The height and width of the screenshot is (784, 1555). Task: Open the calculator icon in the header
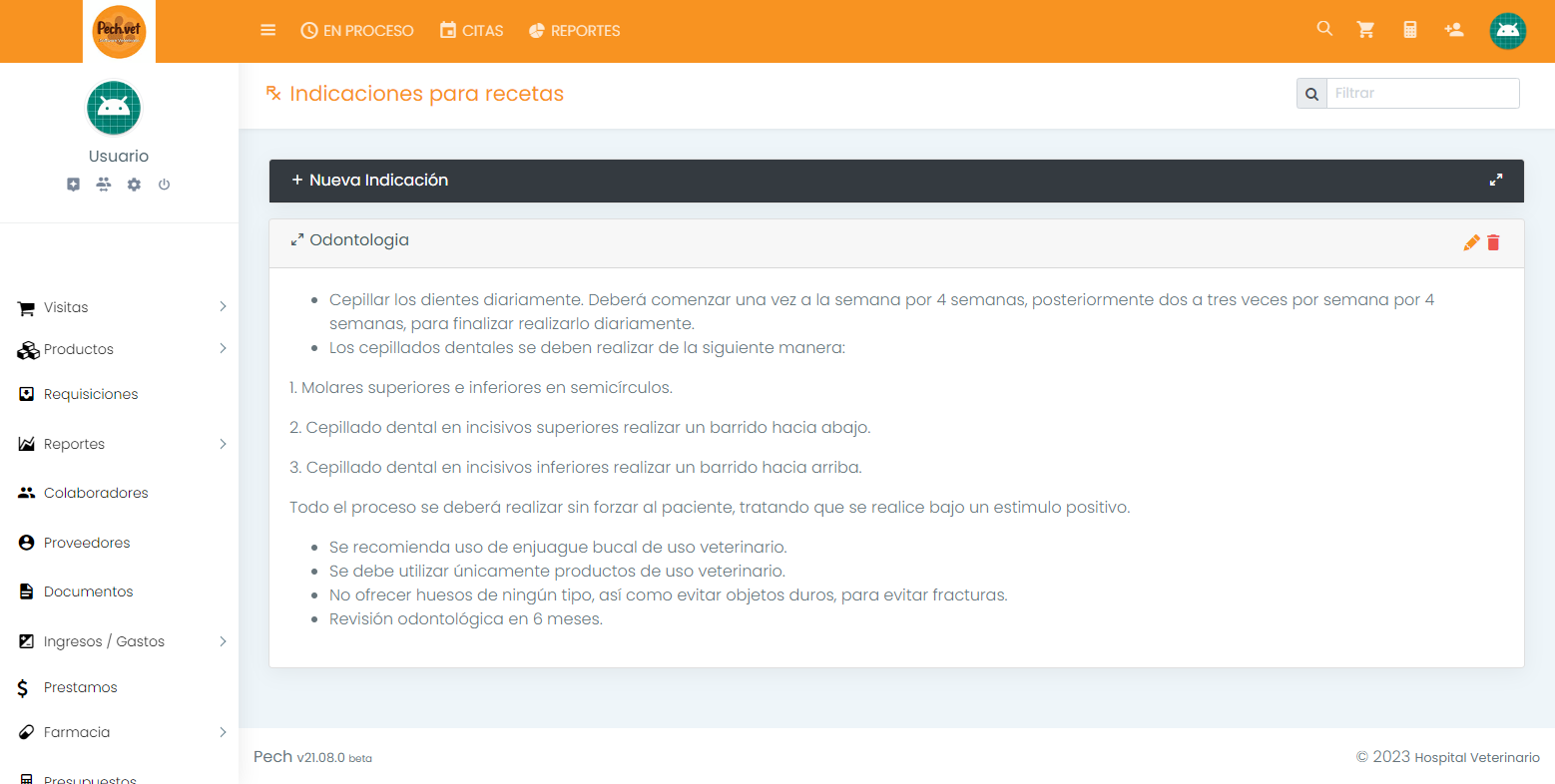(1409, 30)
